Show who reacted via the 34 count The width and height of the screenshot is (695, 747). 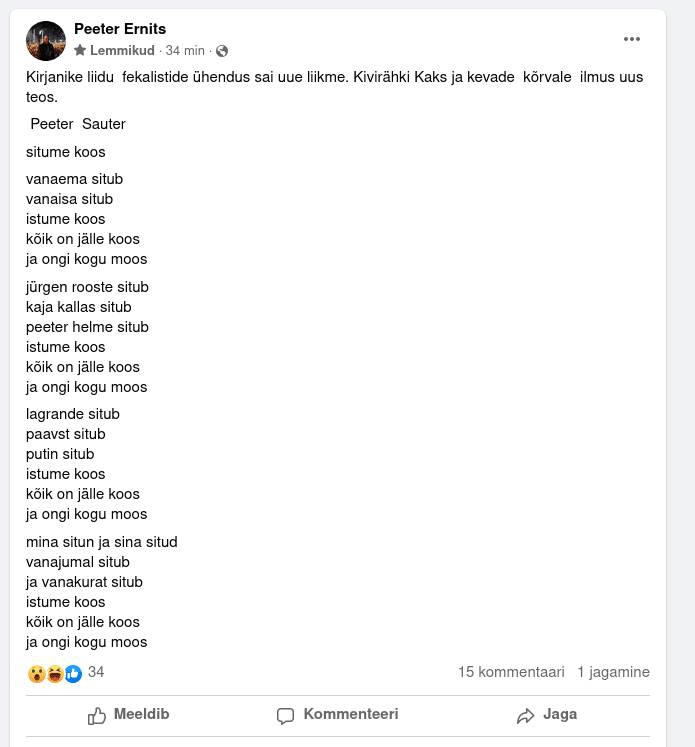click(x=96, y=672)
